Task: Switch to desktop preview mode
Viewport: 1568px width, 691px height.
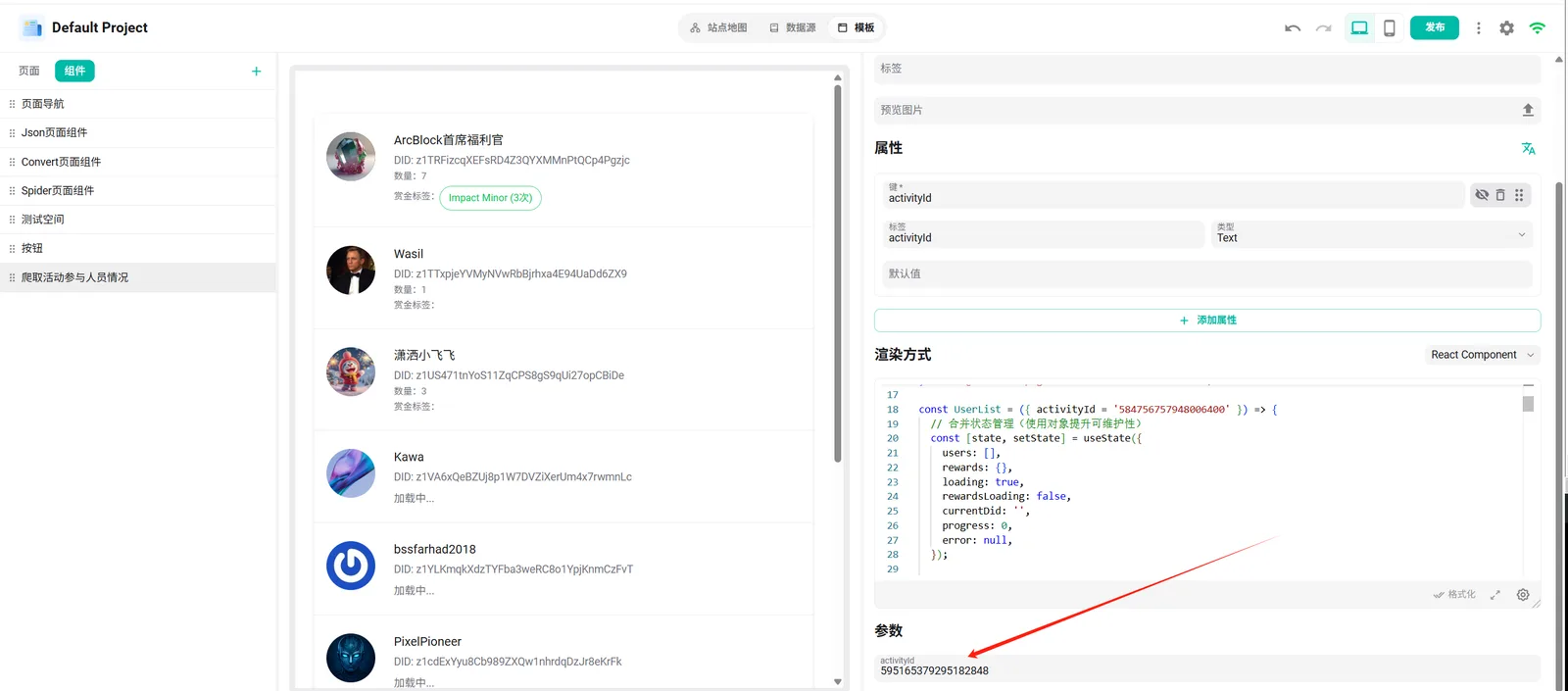Action: point(1359,28)
